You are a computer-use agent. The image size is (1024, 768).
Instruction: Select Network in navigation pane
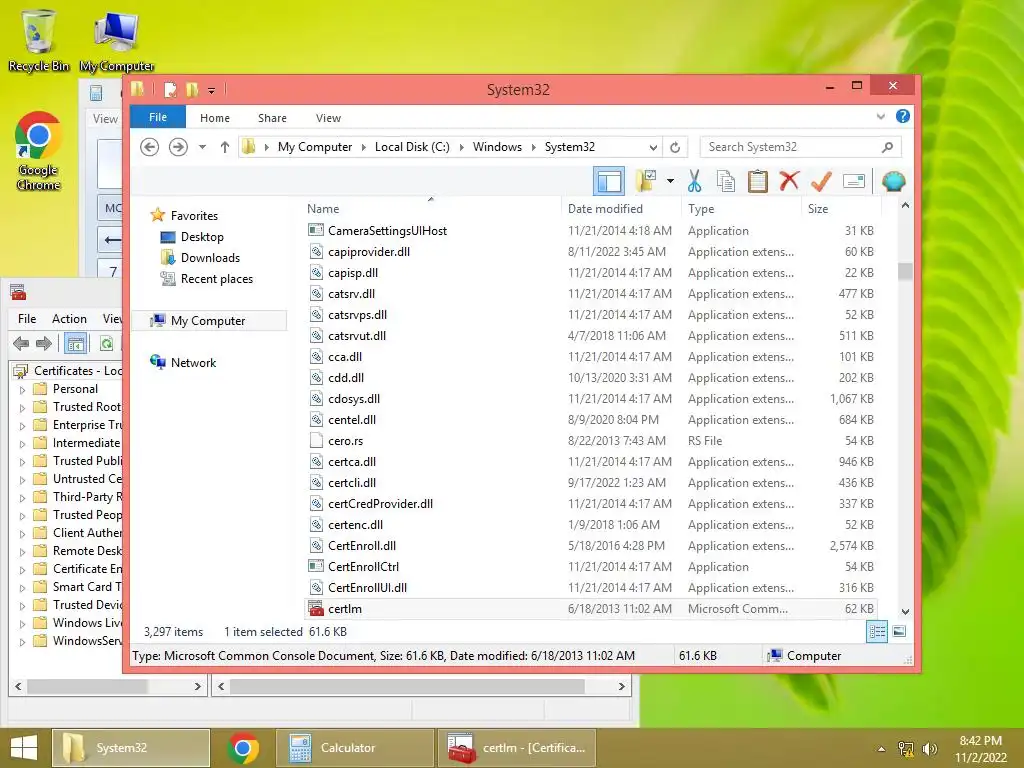point(193,362)
